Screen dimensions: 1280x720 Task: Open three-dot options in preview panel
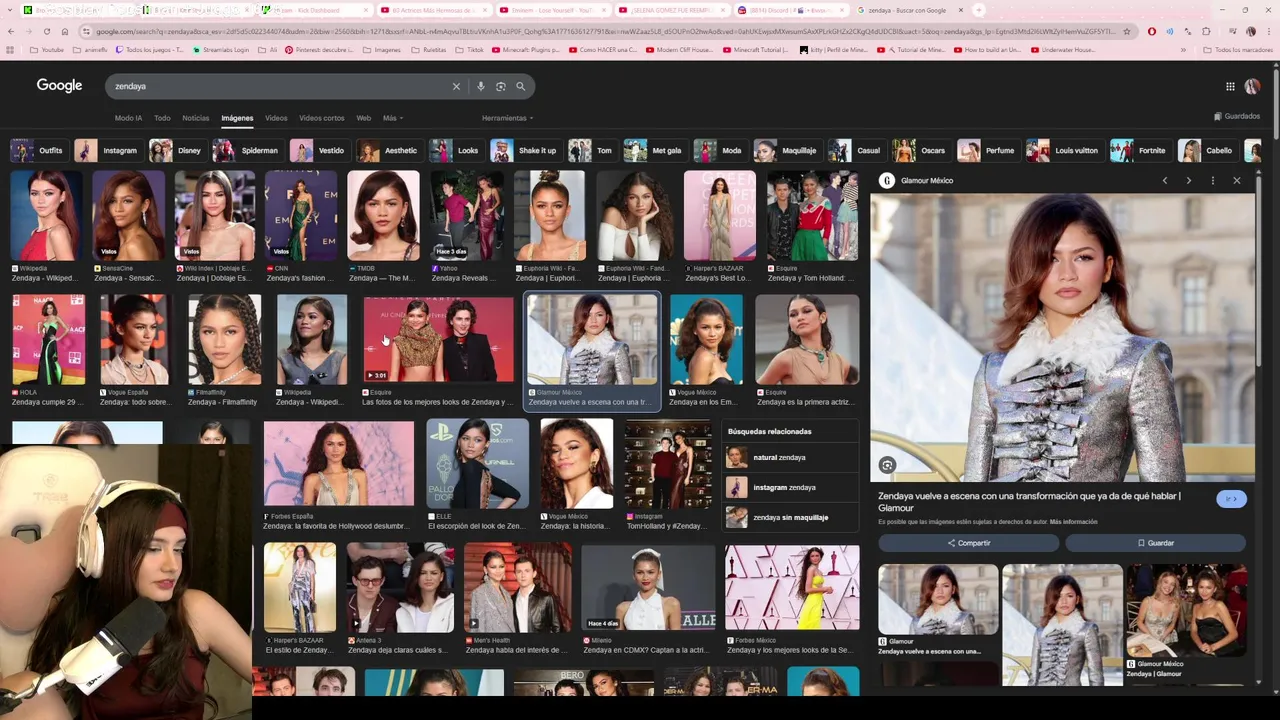click(x=1212, y=181)
